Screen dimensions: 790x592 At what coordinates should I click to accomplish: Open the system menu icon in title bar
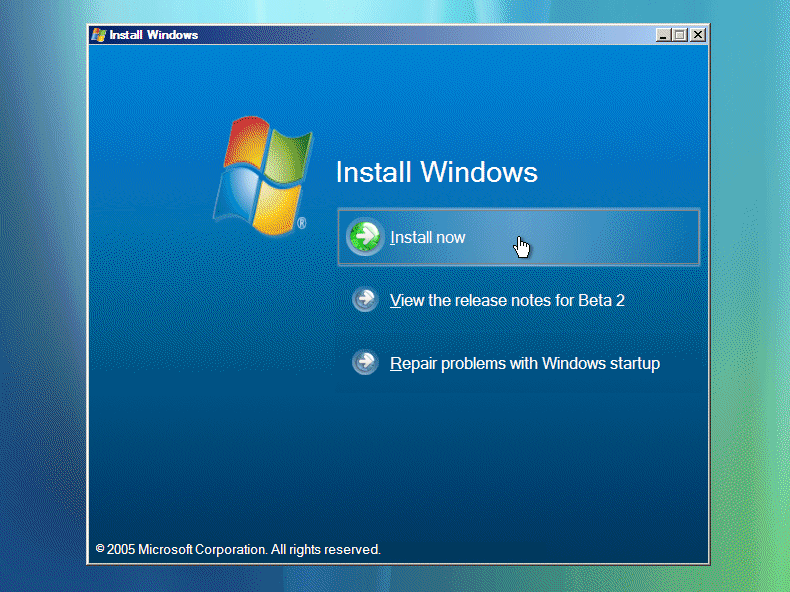[x=98, y=34]
